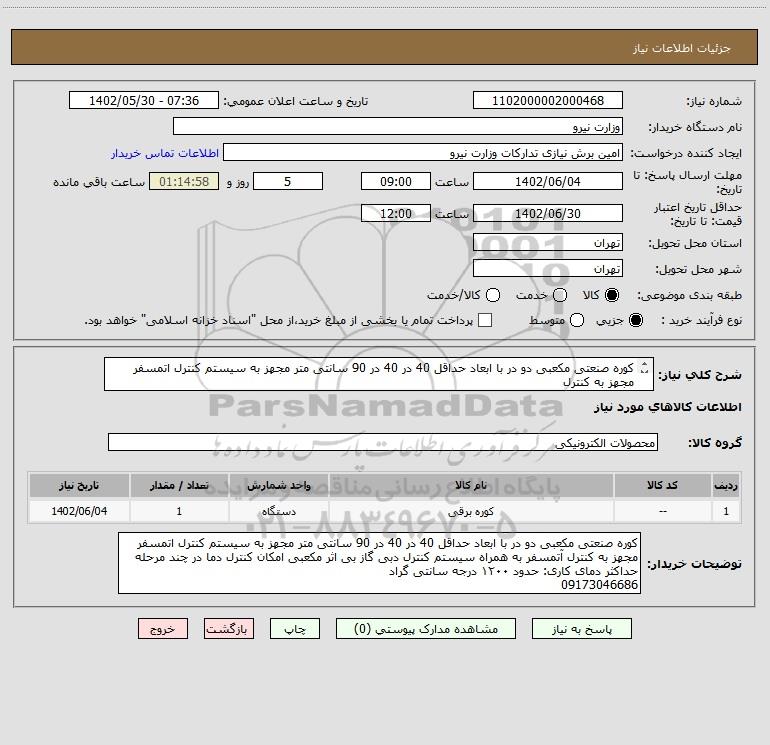Click the table date cell 1402/06/04
The width and height of the screenshot is (770, 745).
pos(79,511)
